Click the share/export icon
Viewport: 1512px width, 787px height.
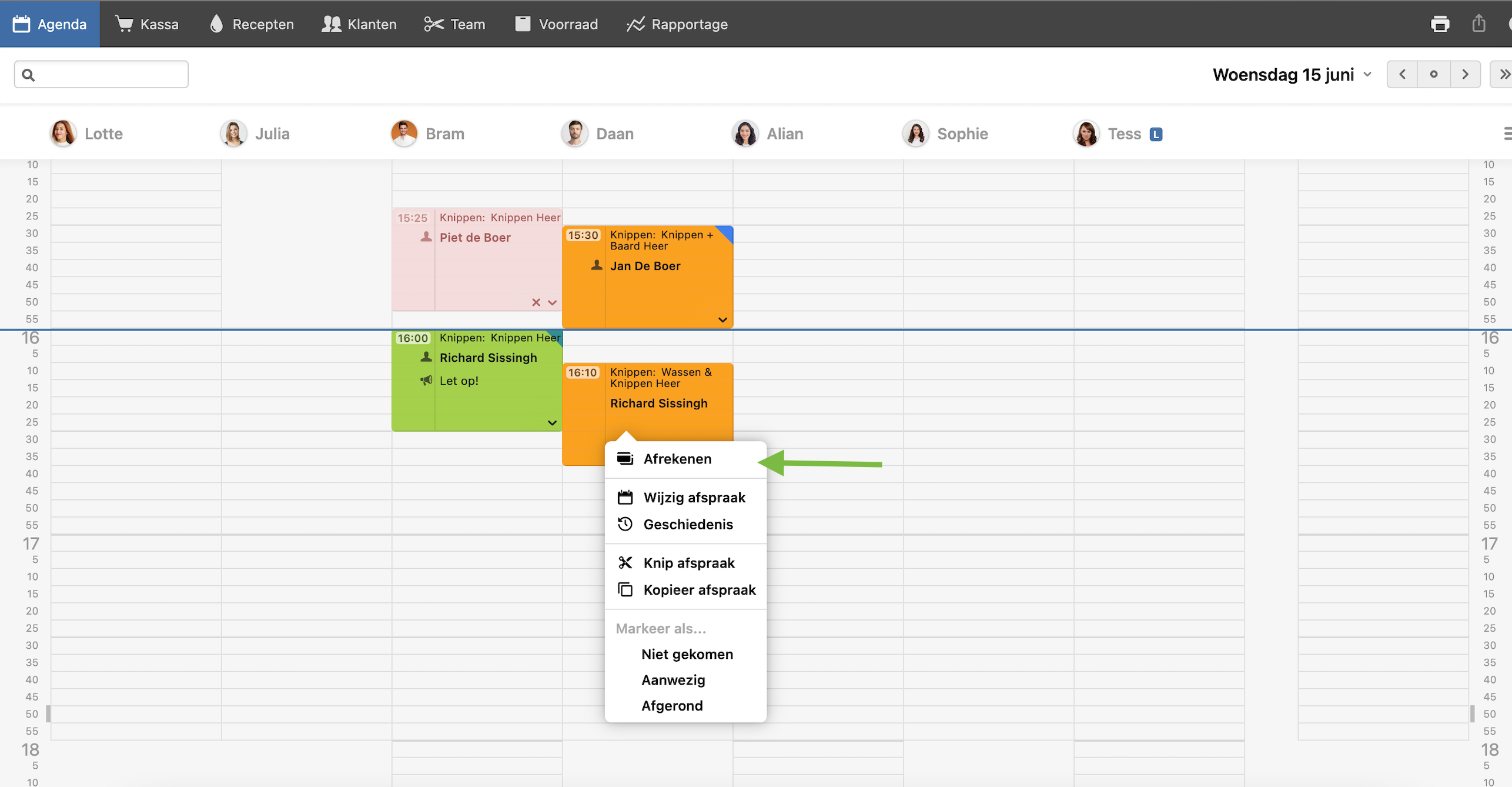click(1478, 24)
